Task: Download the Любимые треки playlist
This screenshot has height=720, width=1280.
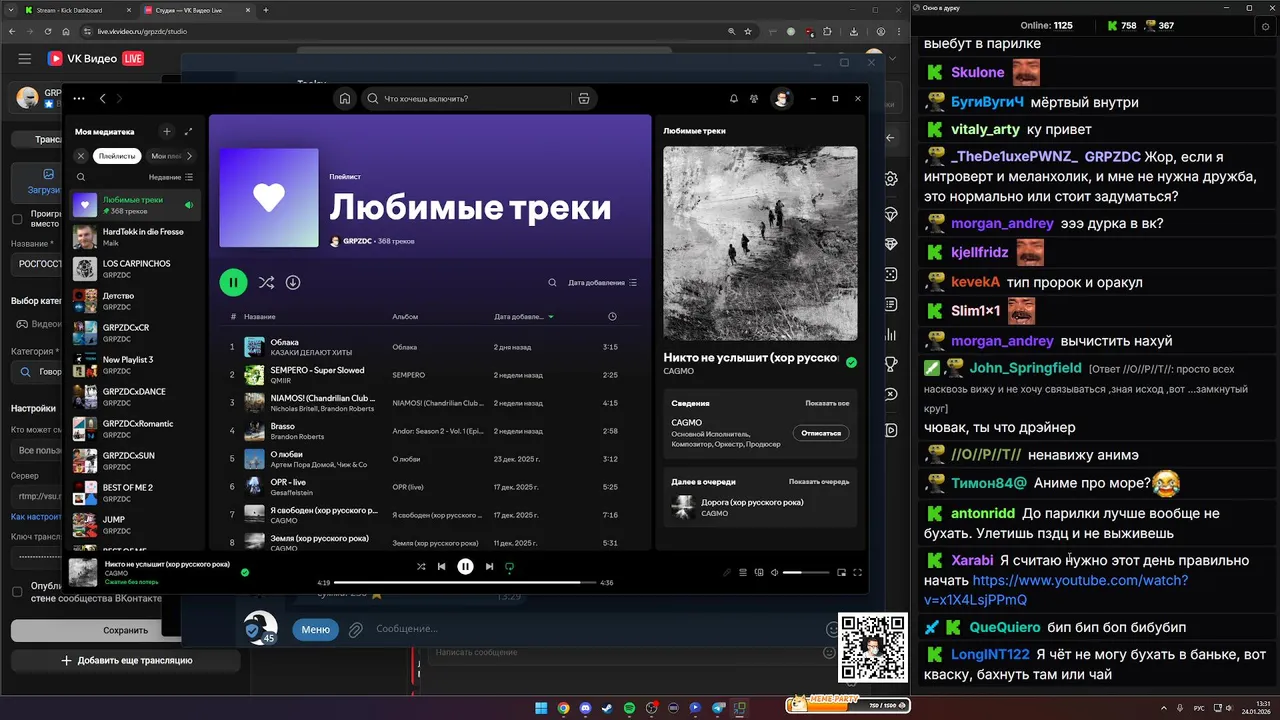Action: pos(293,283)
